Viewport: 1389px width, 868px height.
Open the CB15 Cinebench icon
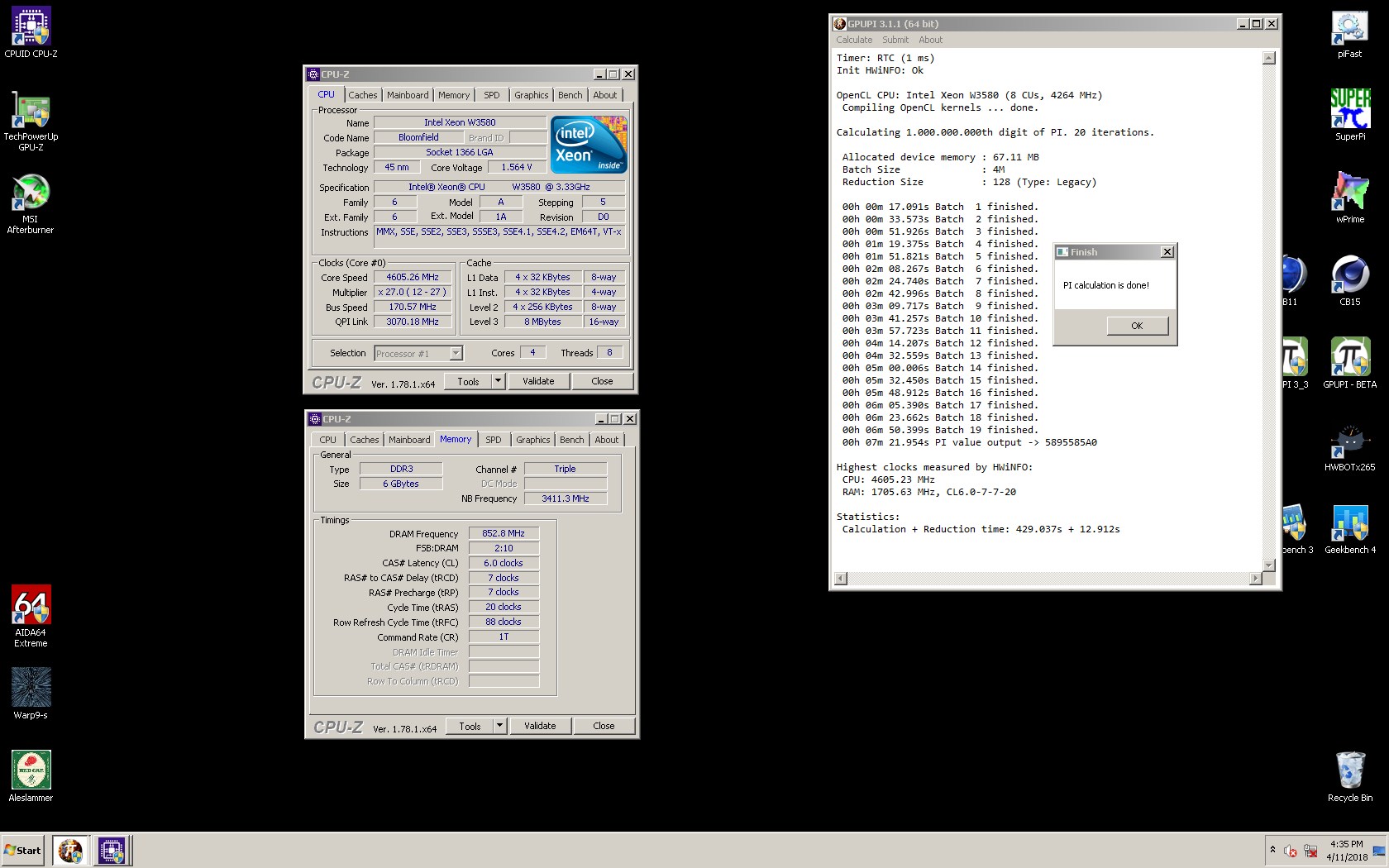pyautogui.click(x=1349, y=281)
